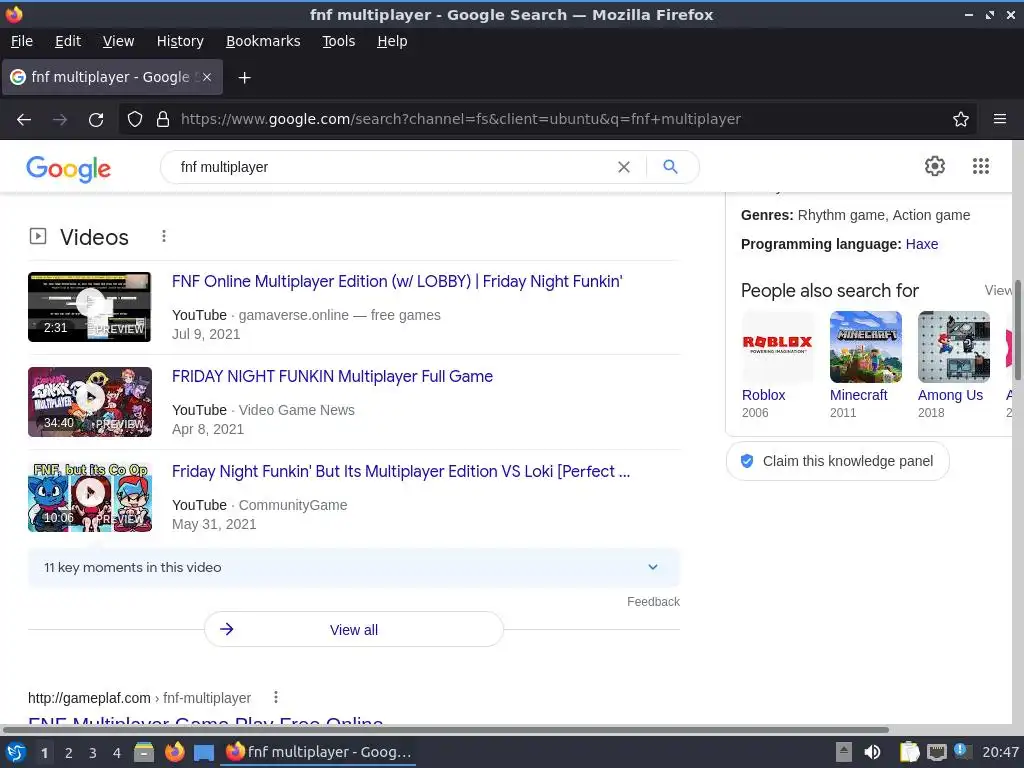Switch to workspace 3
Screen dimensions: 1024x768
pos(92,753)
